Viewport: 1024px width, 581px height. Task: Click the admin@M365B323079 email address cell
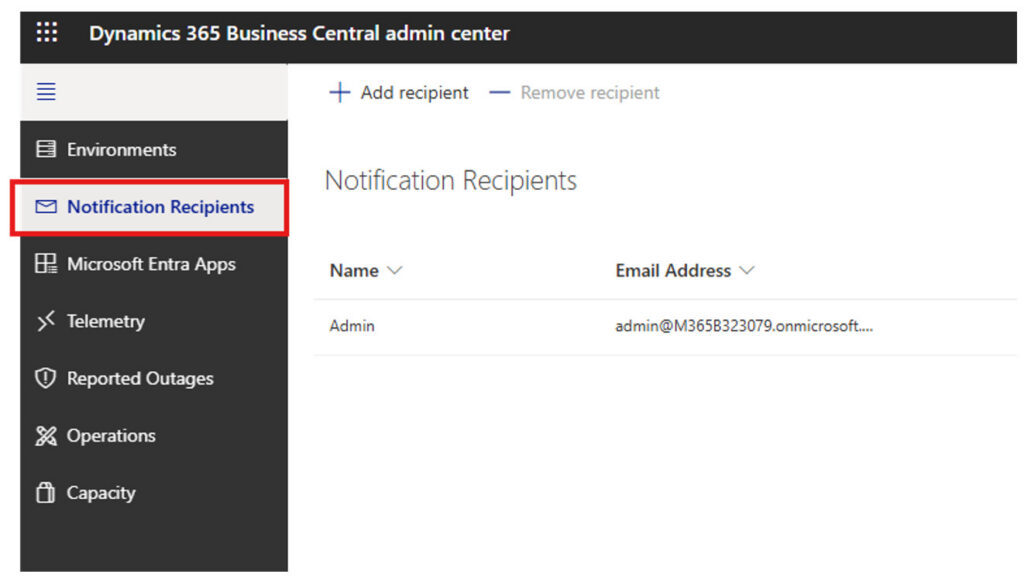(x=744, y=326)
